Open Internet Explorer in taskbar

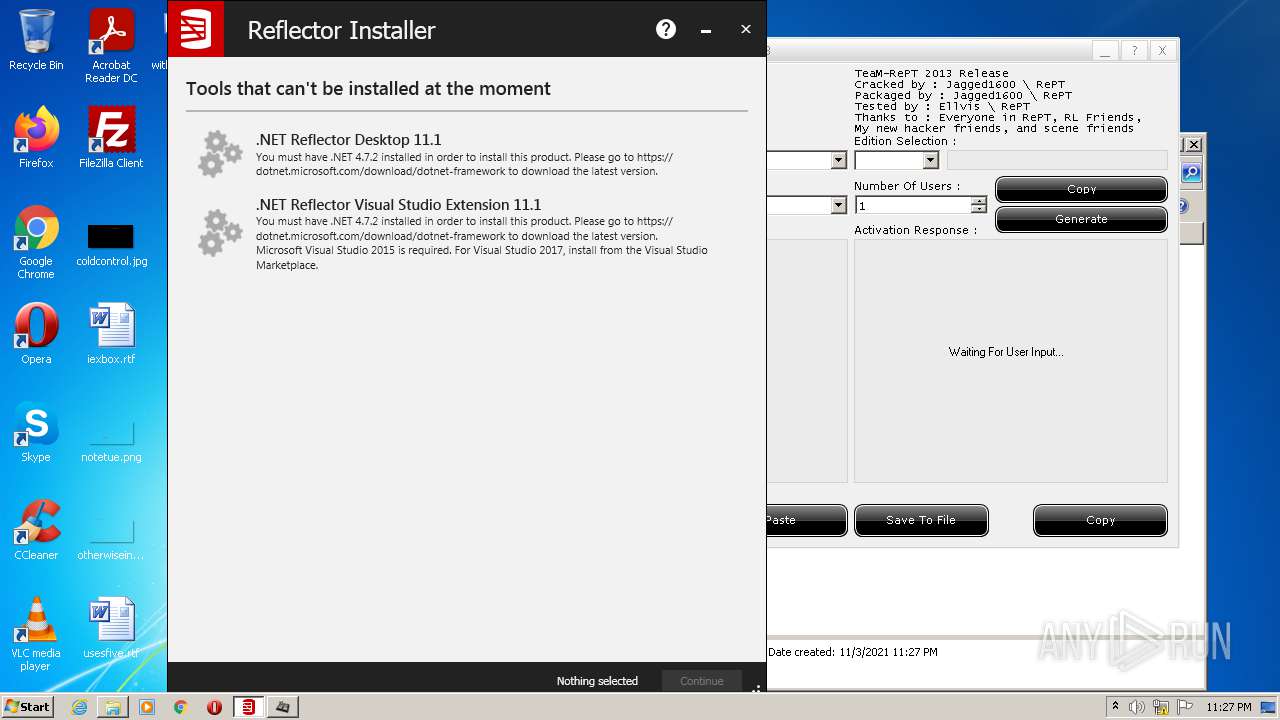click(79, 707)
